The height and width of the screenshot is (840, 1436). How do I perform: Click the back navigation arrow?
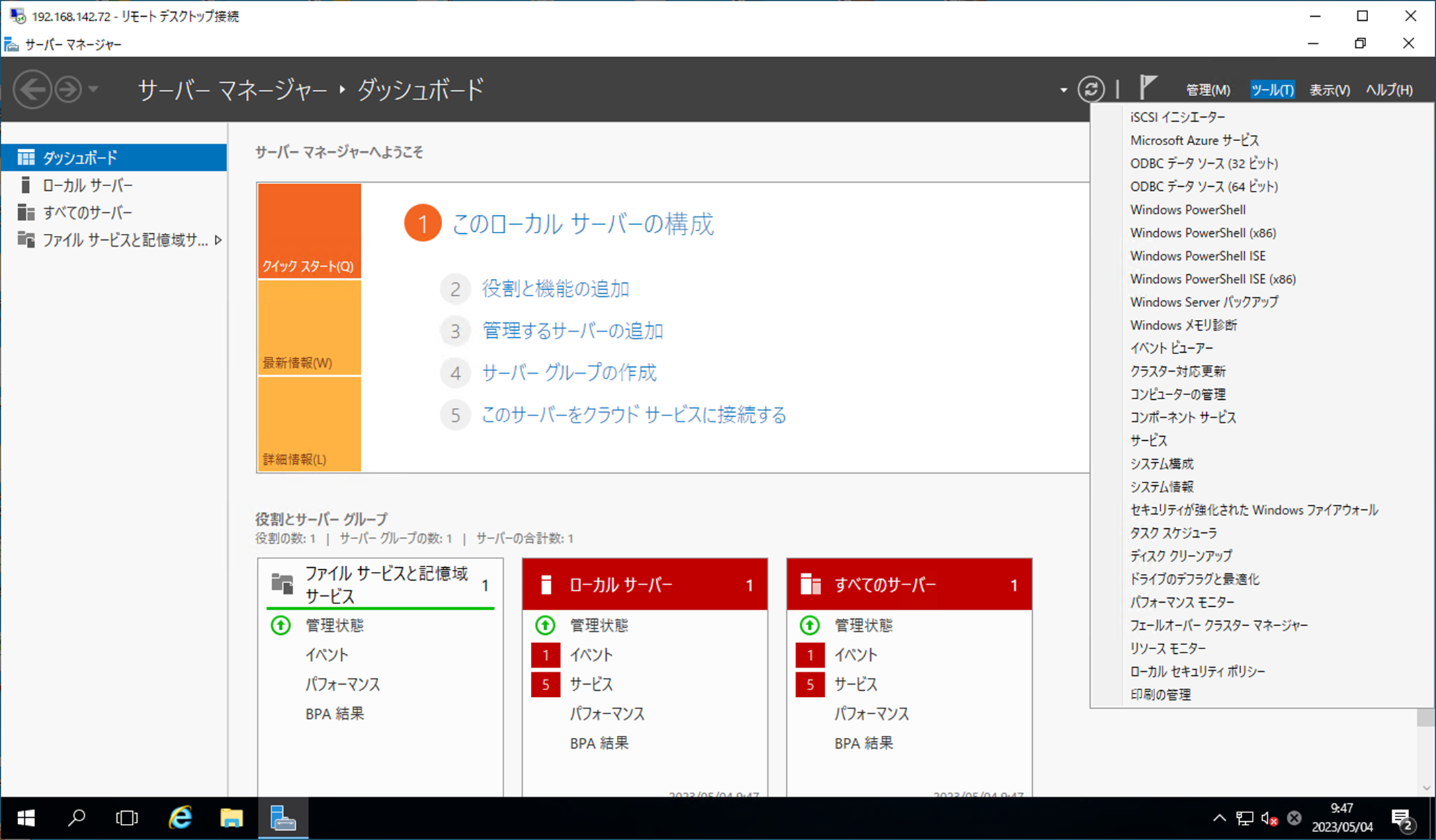point(32,89)
